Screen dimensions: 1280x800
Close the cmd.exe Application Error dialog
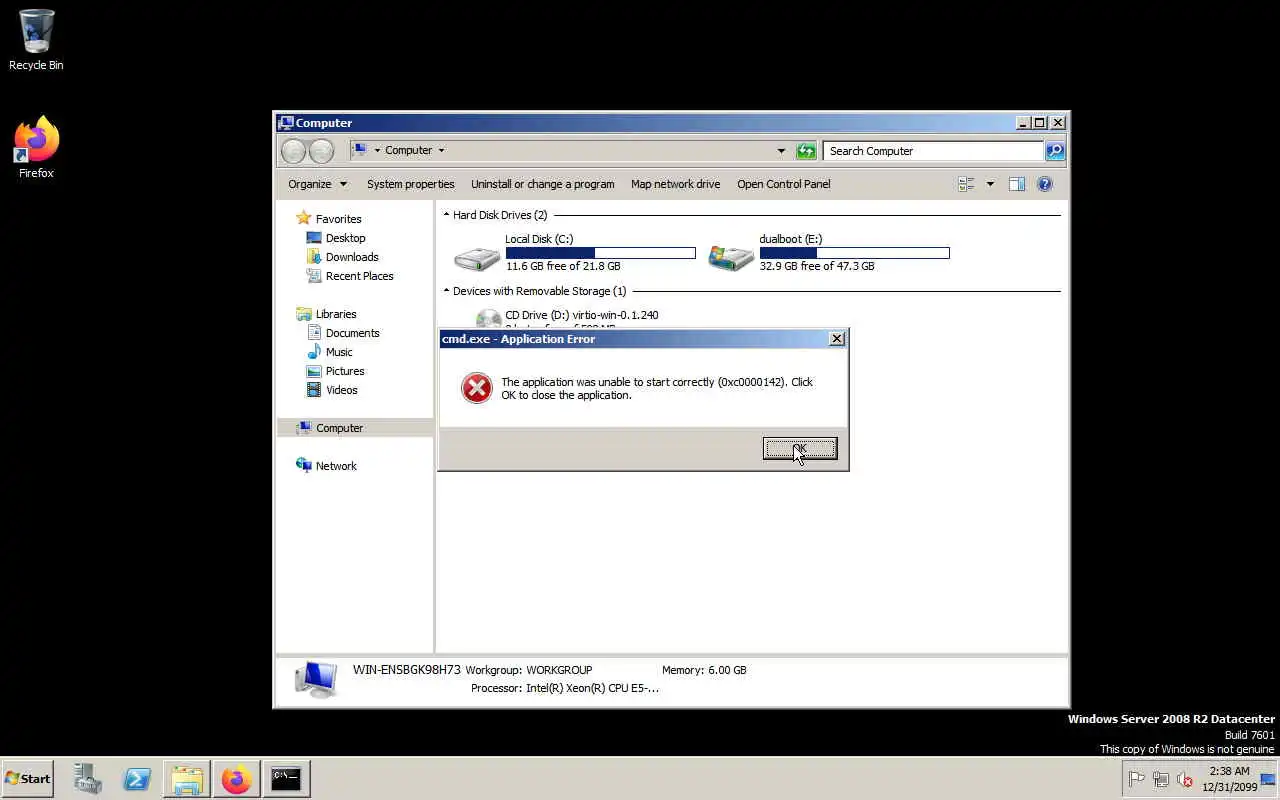tap(837, 339)
